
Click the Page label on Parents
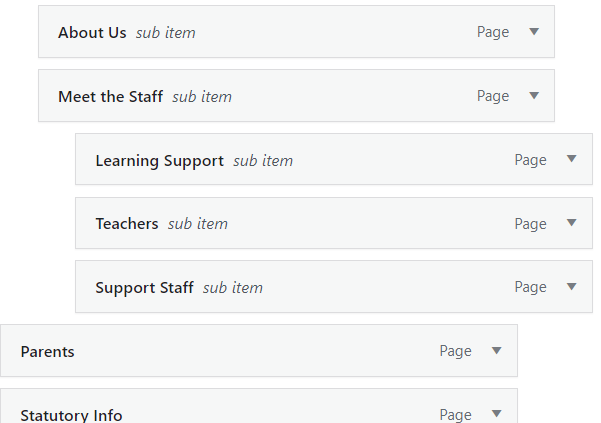tap(455, 351)
